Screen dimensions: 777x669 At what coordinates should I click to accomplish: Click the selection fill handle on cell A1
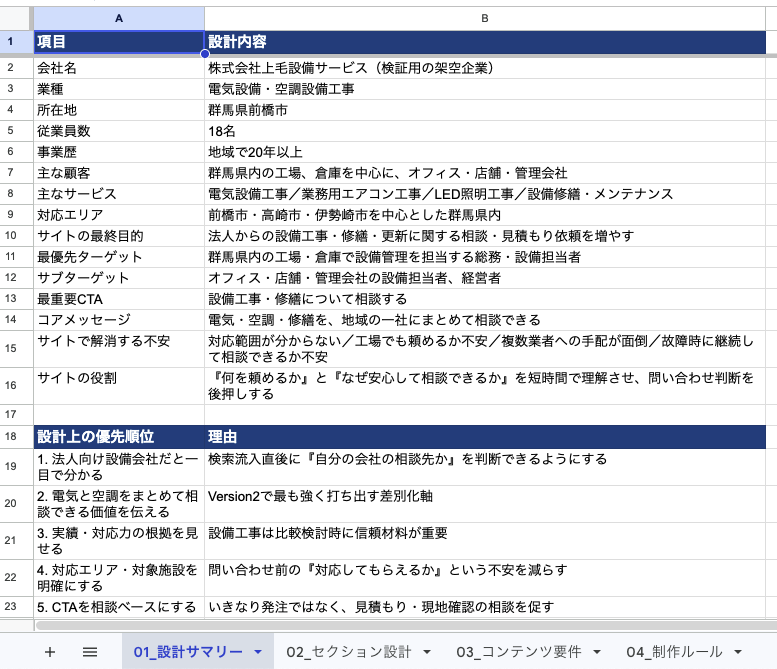pos(205,54)
